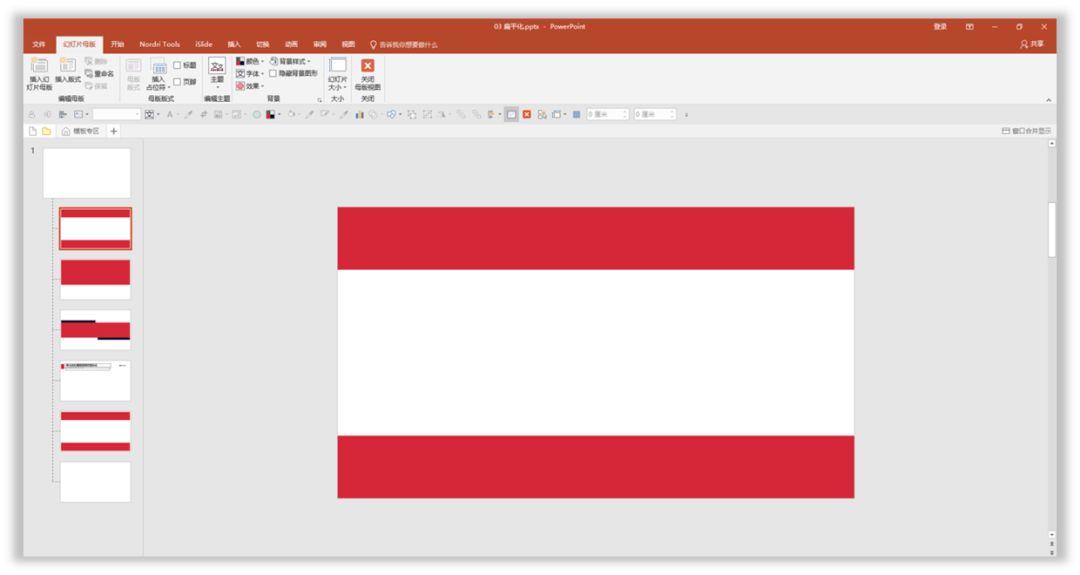Viewport: 1080px width, 575px height.
Task: Launch the Background group dialog launcher
Action: tap(320, 100)
